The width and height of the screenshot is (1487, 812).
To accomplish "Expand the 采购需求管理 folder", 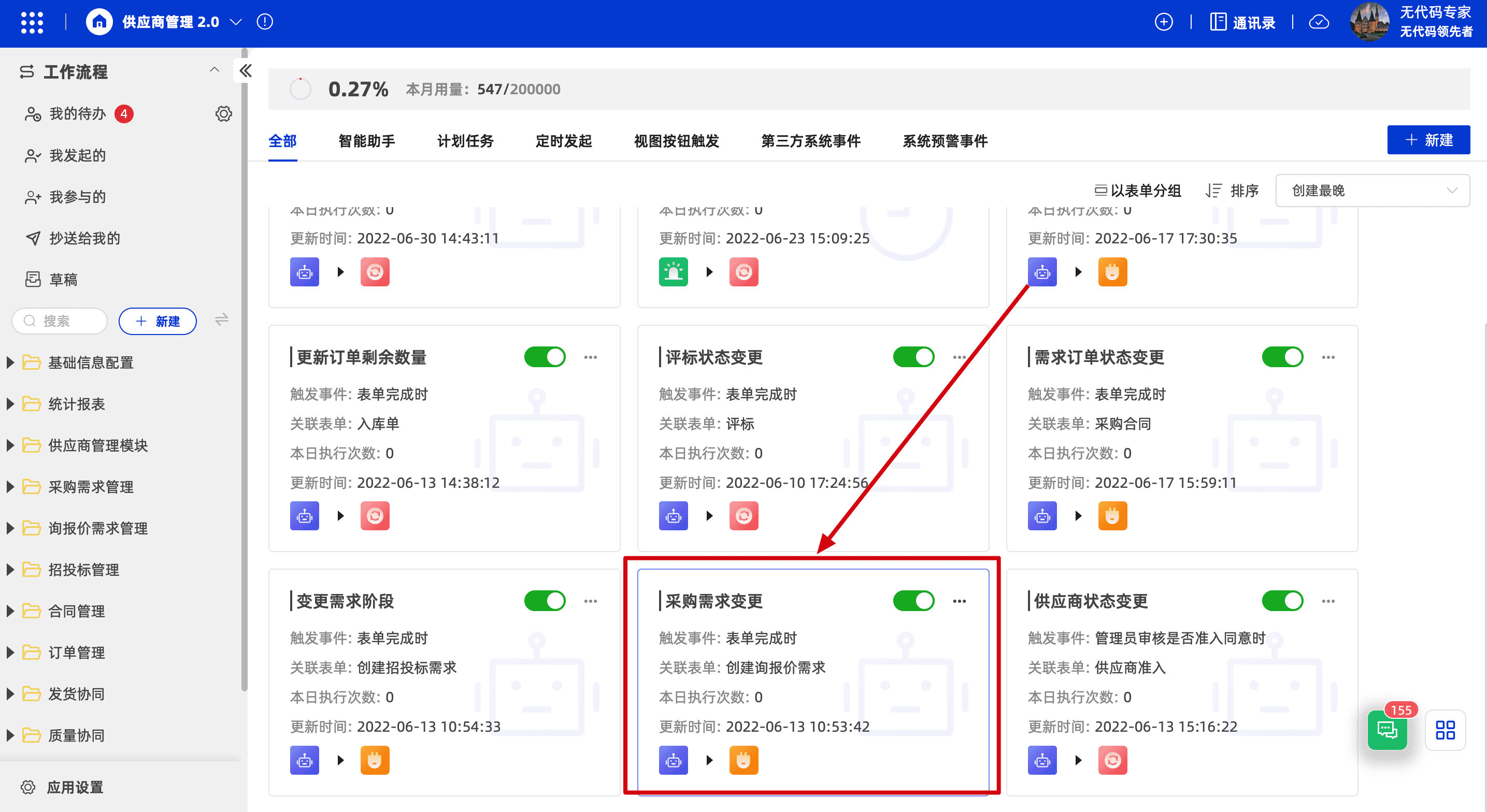I will pyautogui.click(x=10, y=487).
